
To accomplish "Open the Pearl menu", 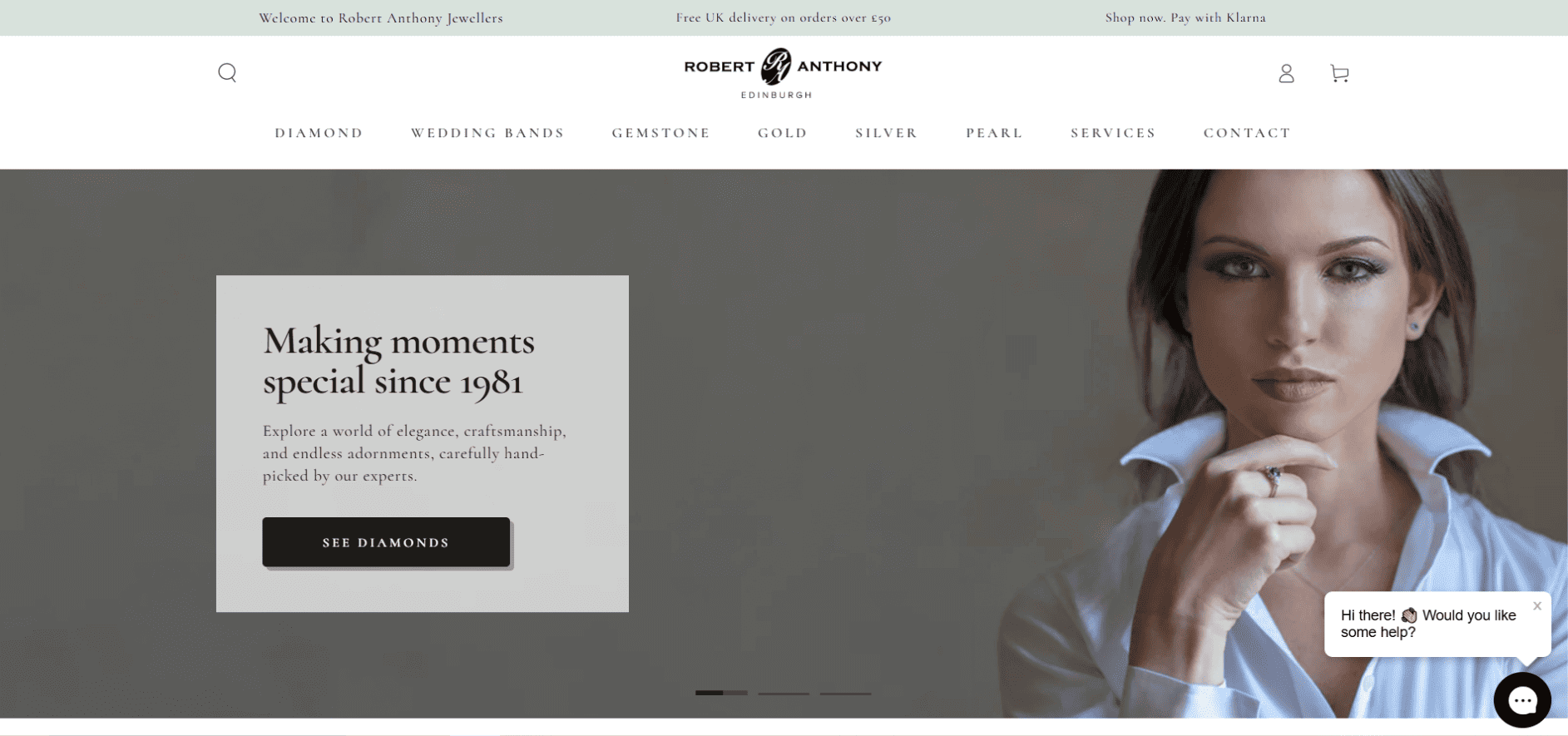I will point(994,133).
